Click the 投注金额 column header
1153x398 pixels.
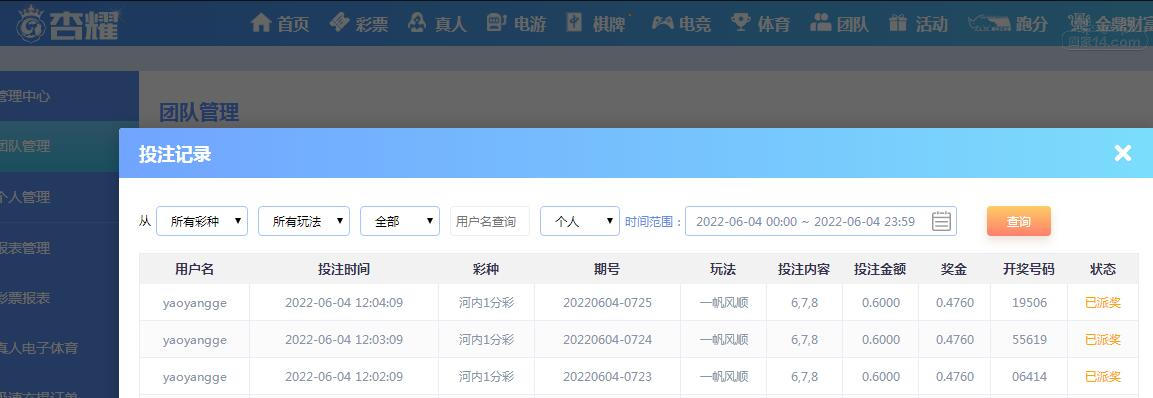click(x=880, y=269)
